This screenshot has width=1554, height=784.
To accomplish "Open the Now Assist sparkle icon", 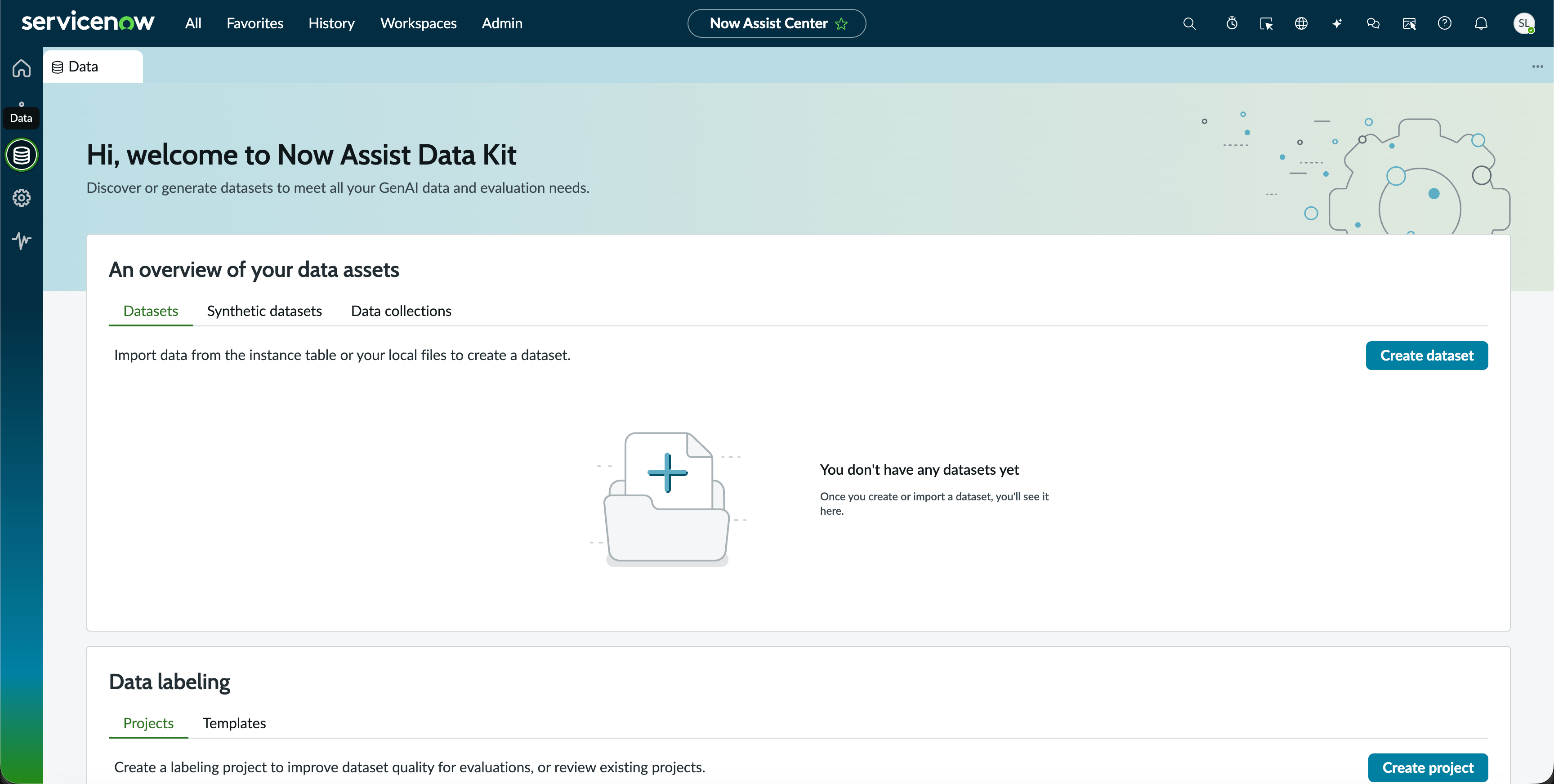I will 1337,23.
